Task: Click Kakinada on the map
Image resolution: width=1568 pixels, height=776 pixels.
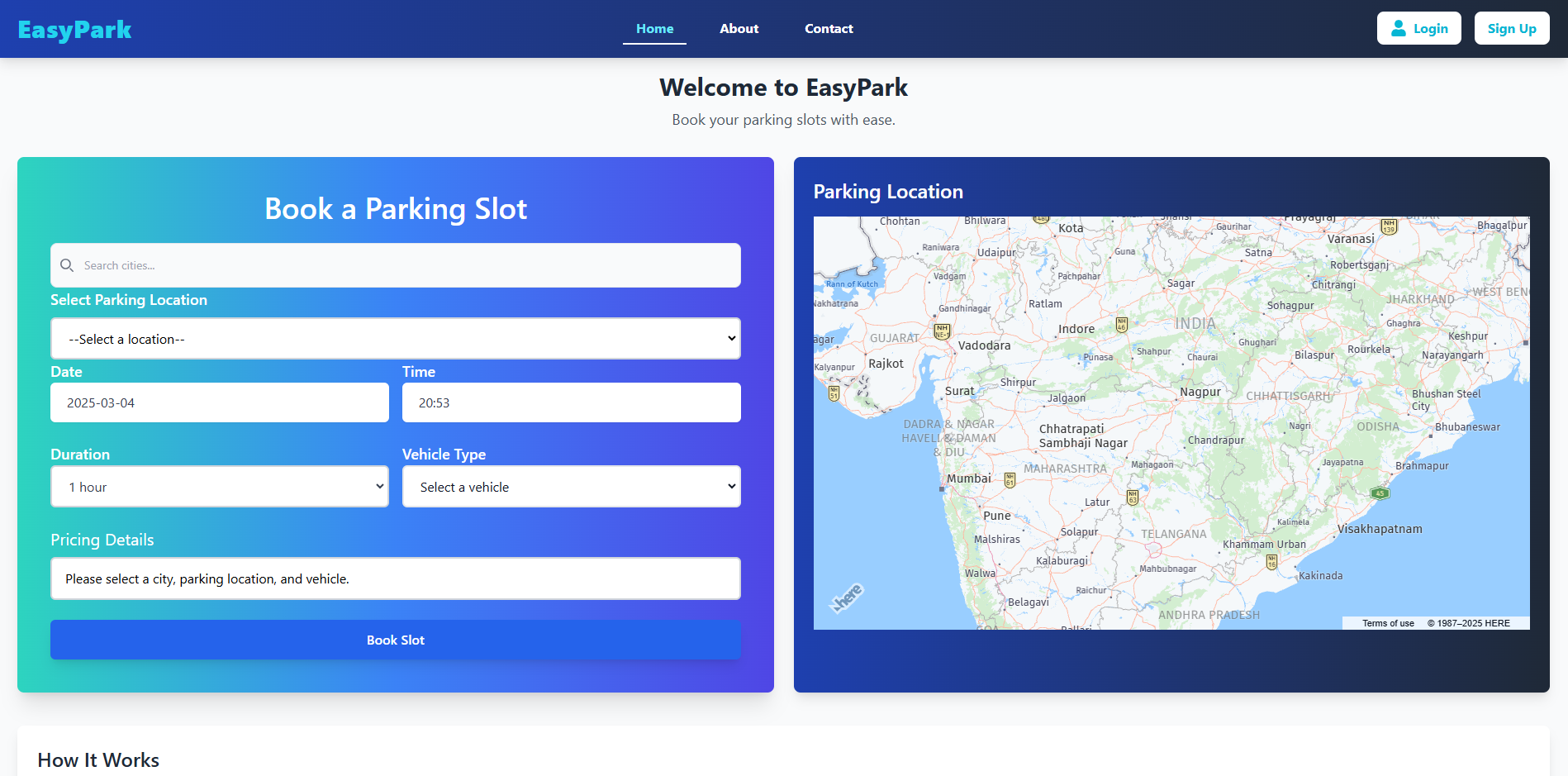Action: pyautogui.click(x=1320, y=576)
